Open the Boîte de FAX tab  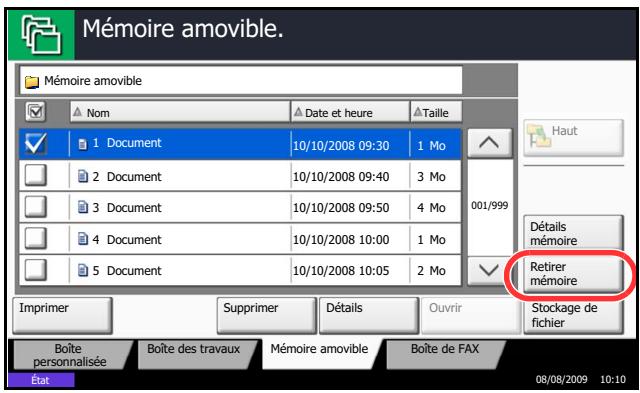(x=445, y=355)
